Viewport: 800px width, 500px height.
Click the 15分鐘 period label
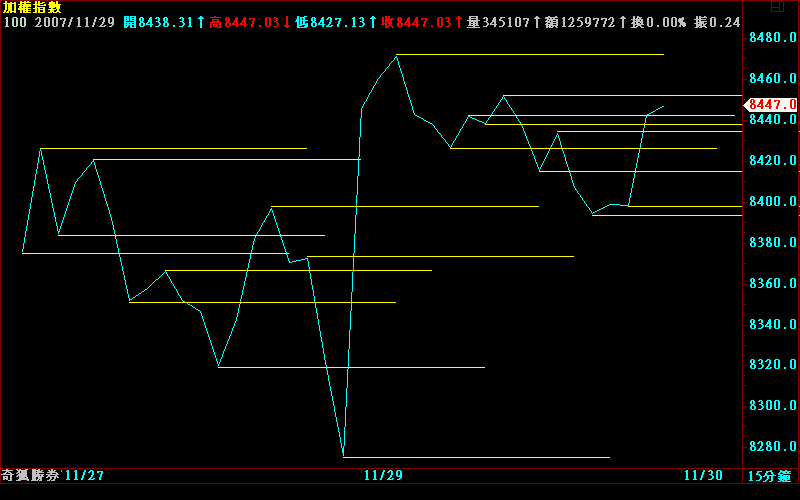coord(770,476)
